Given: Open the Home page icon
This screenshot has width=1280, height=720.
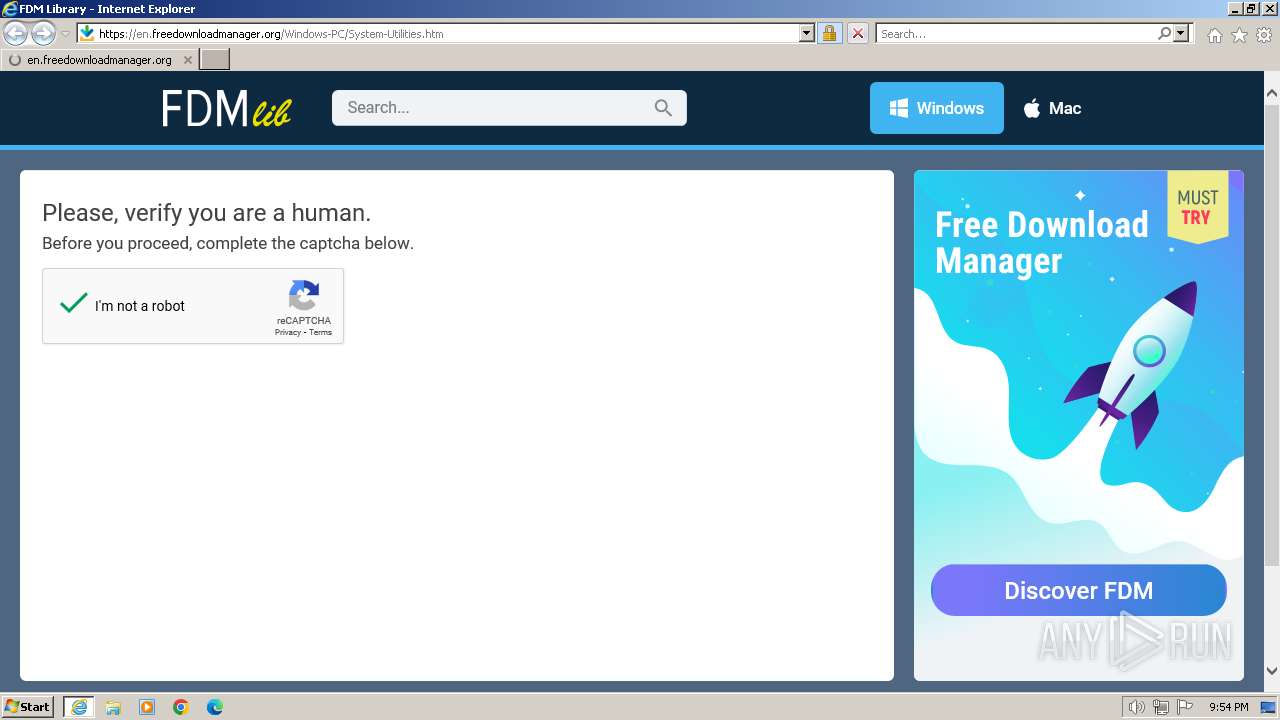Looking at the screenshot, I should [1214, 35].
